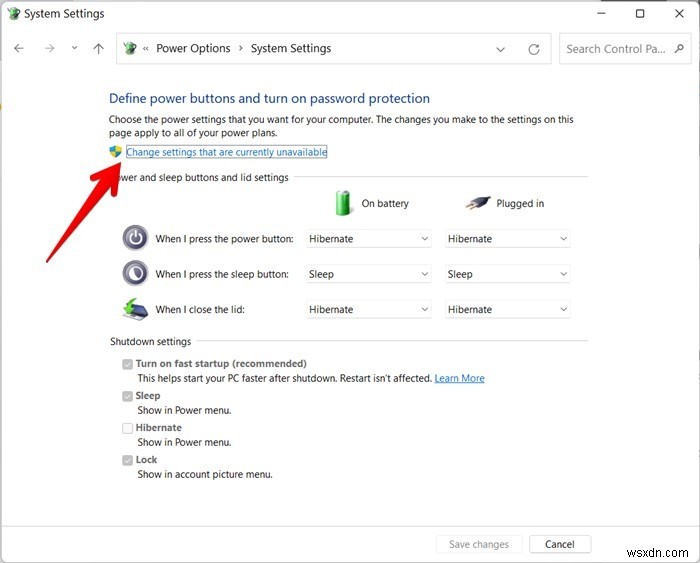Image resolution: width=700 pixels, height=563 pixels.
Task: Open Change settings that are currently unavailable
Action: (226, 152)
